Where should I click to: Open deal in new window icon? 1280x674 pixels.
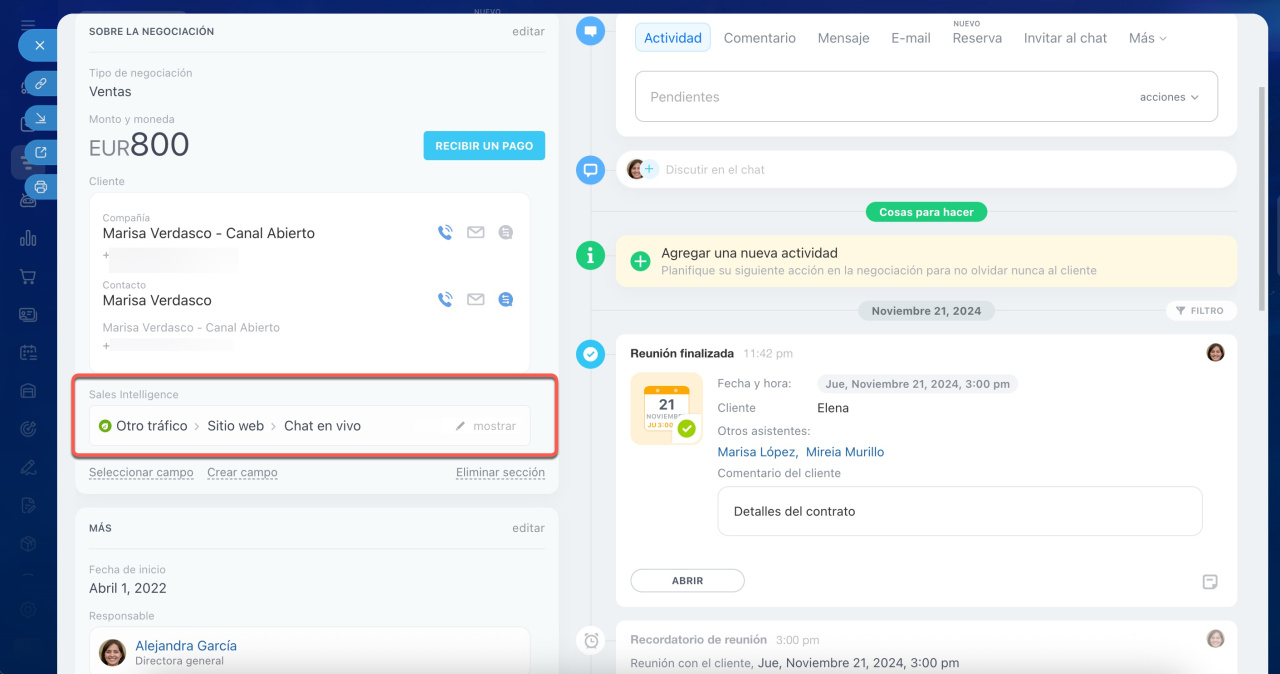click(41, 152)
